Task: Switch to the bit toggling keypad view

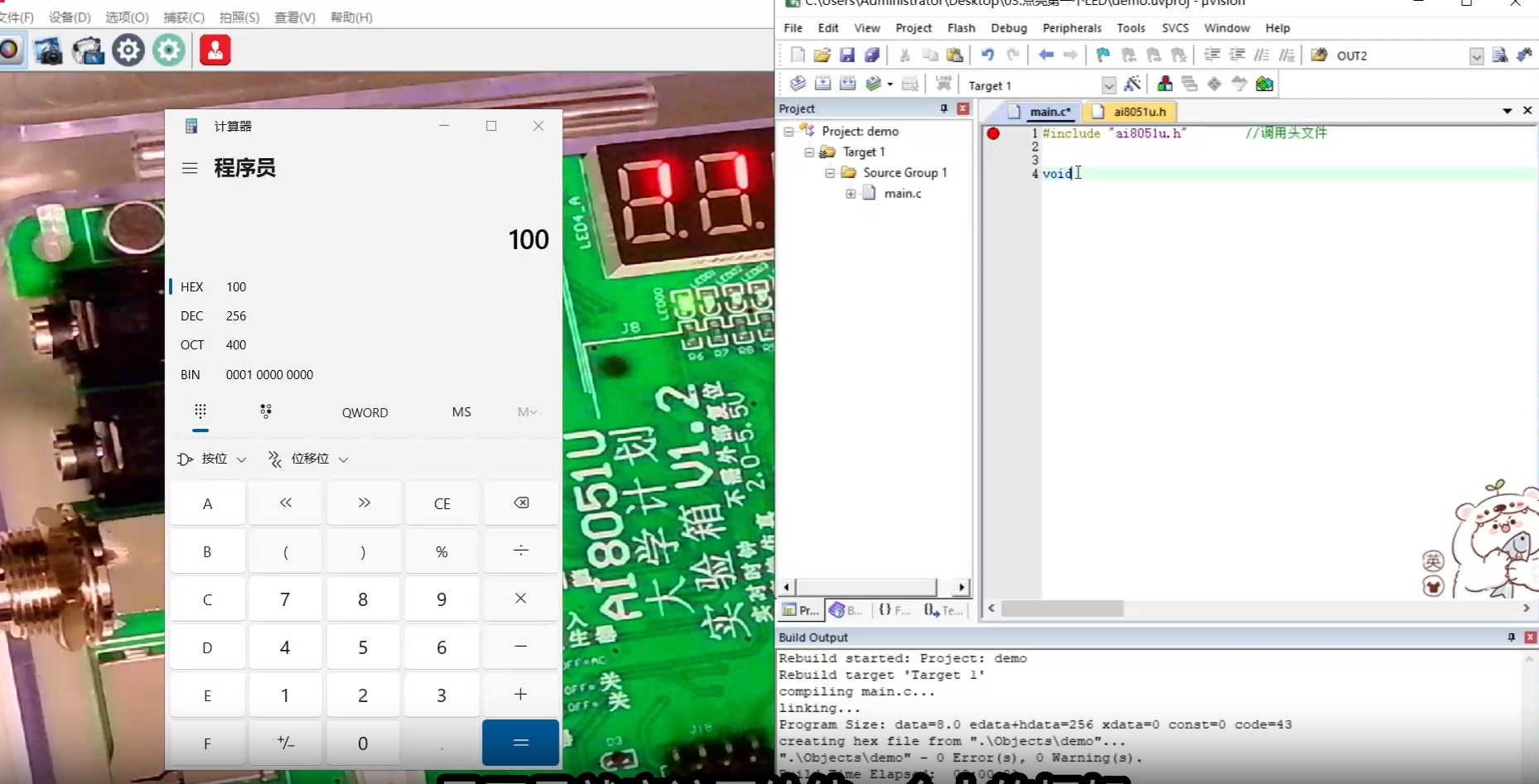Action: 266,411
